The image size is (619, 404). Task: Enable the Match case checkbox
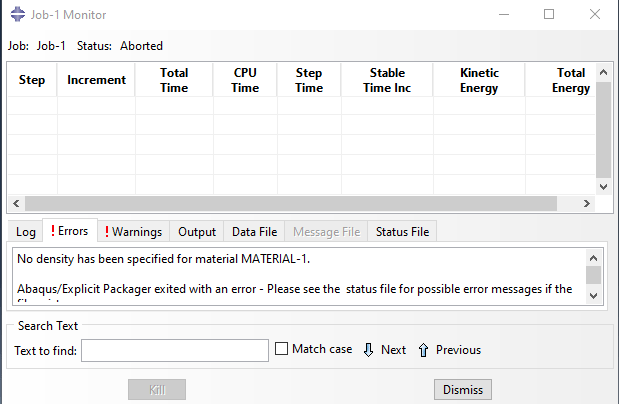pyautogui.click(x=281, y=349)
